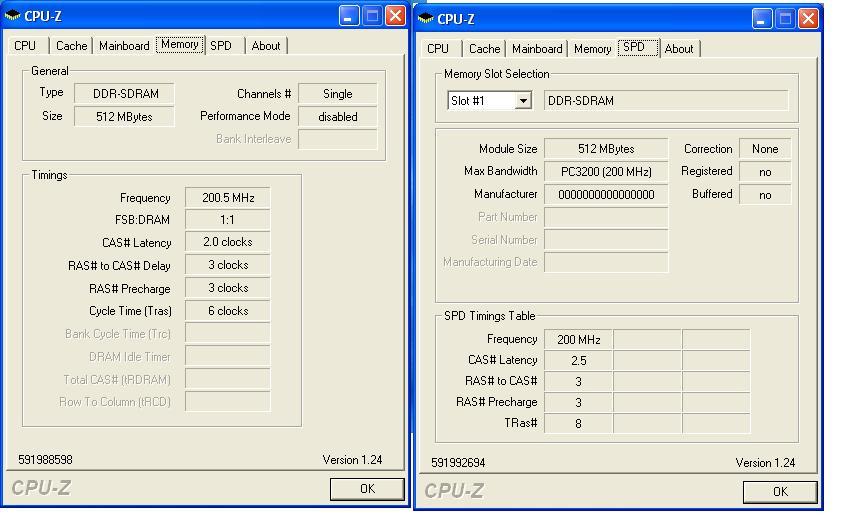This screenshot has width=844, height=515.
Task: Click Frequency value 200.5 MHz
Action: (228, 197)
